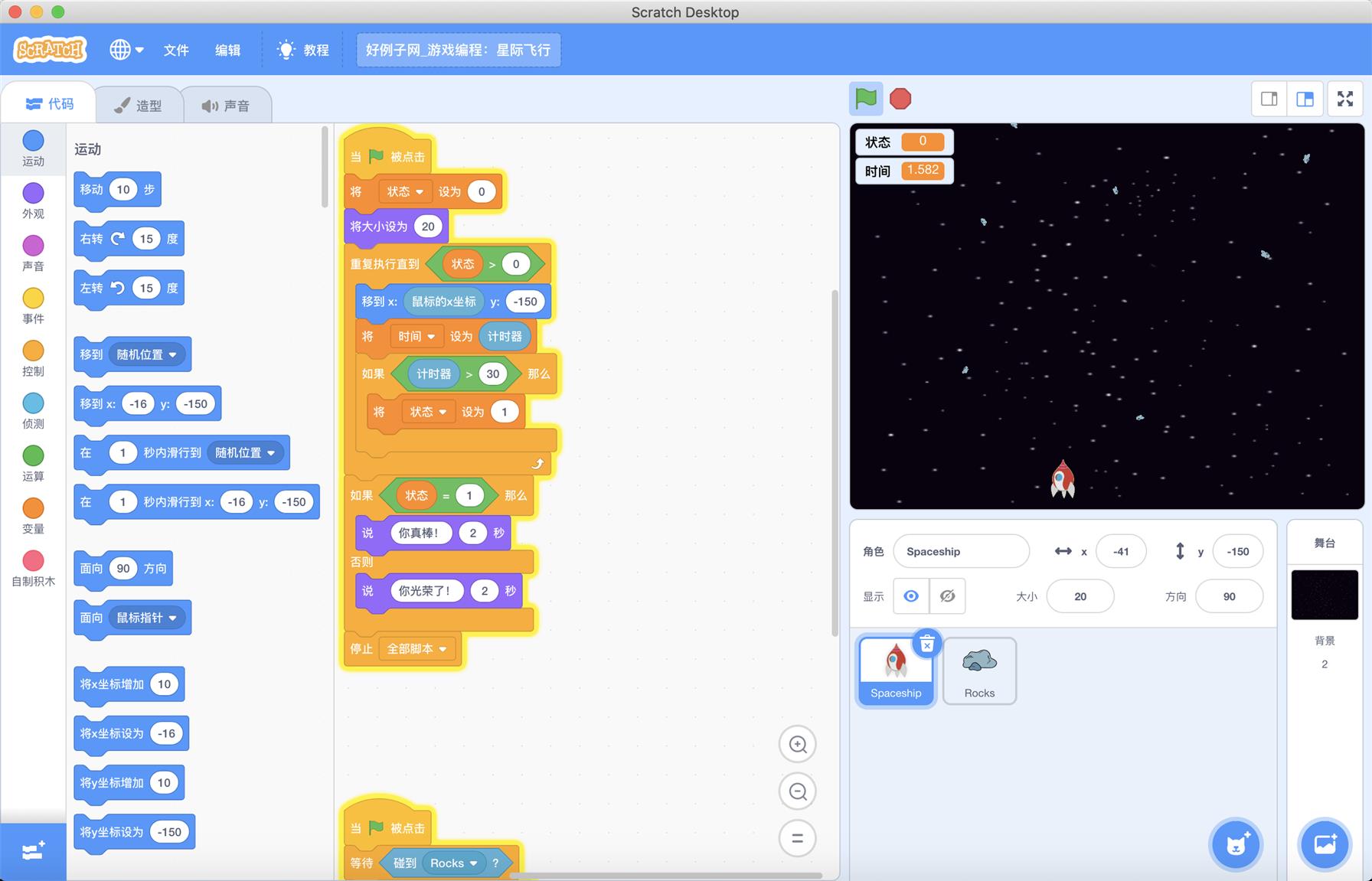Open 状态 dropdown in 设为 1 block
1372x881 pixels.
click(428, 411)
